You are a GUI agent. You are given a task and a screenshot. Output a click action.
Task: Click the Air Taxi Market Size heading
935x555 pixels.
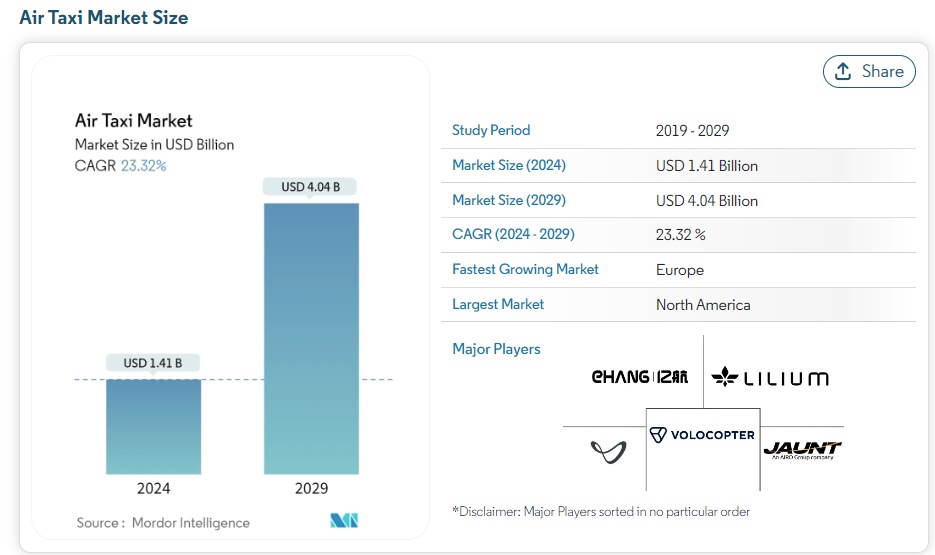pos(104,18)
